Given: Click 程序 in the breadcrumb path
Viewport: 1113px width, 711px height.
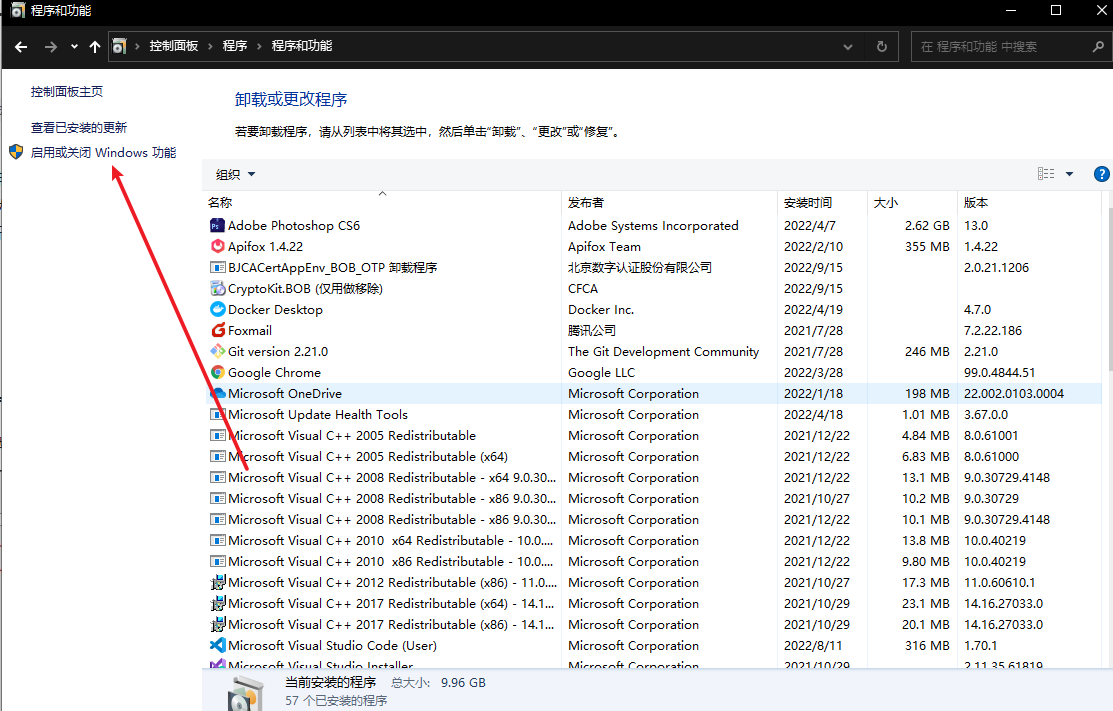Looking at the screenshot, I should point(234,46).
